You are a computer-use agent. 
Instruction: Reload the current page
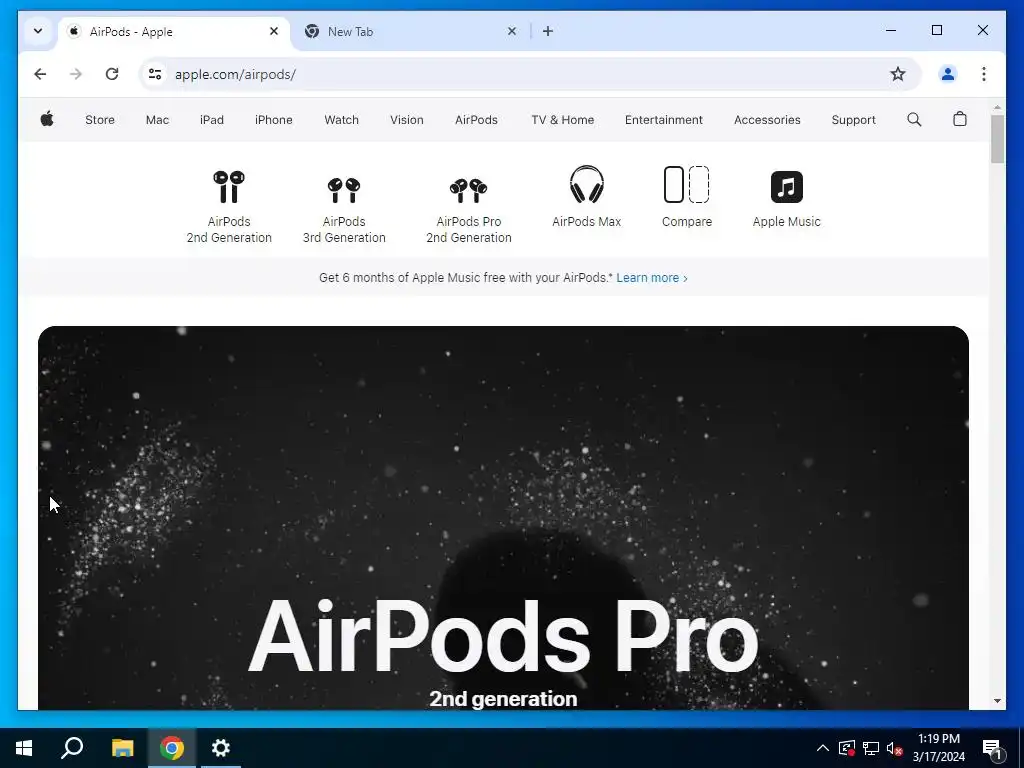[112, 74]
